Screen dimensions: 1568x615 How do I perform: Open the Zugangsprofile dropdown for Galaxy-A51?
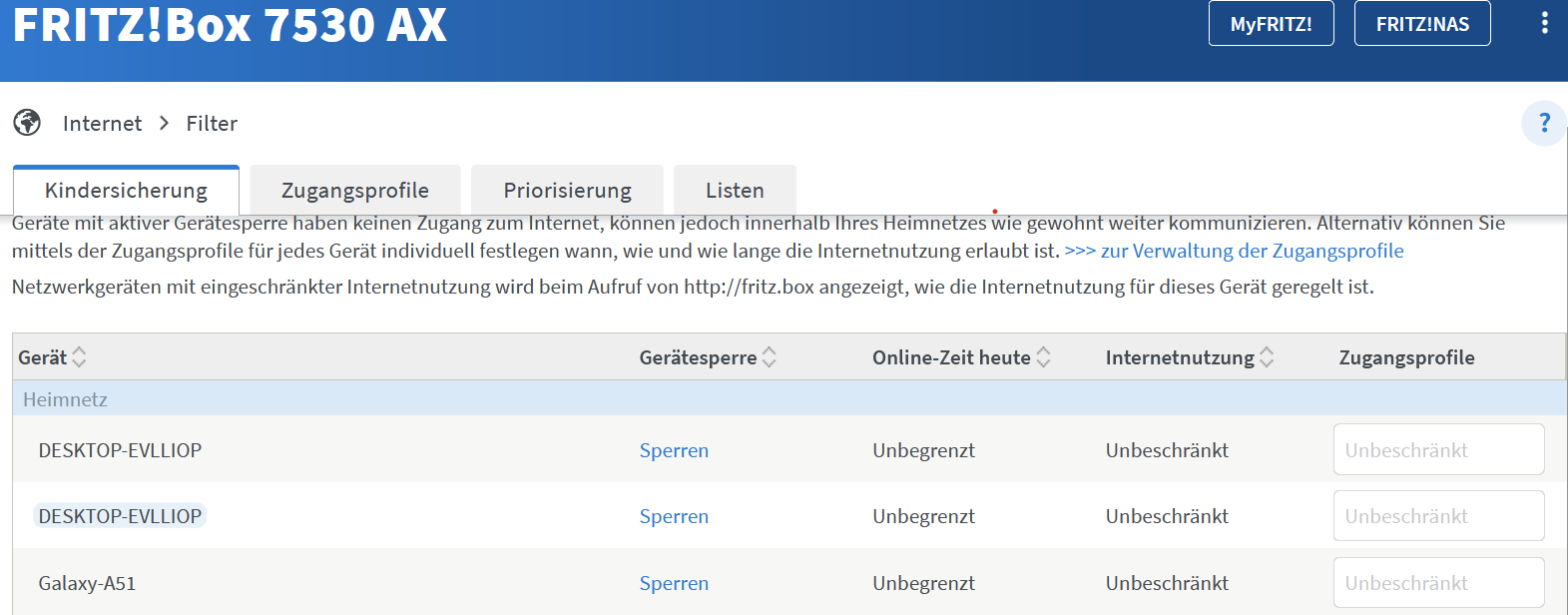coord(1438,582)
